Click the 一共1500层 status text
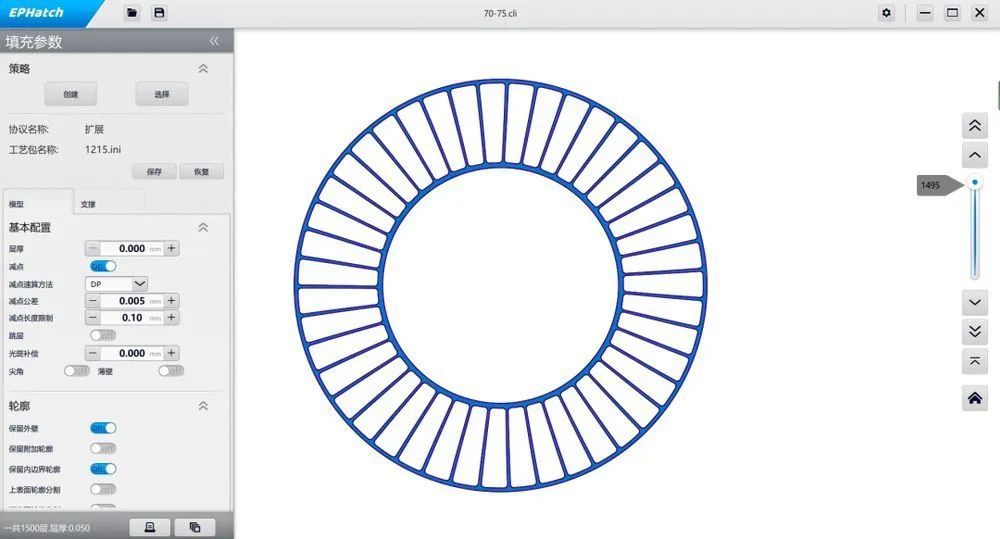 pyautogui.click(x=47, y=528)
